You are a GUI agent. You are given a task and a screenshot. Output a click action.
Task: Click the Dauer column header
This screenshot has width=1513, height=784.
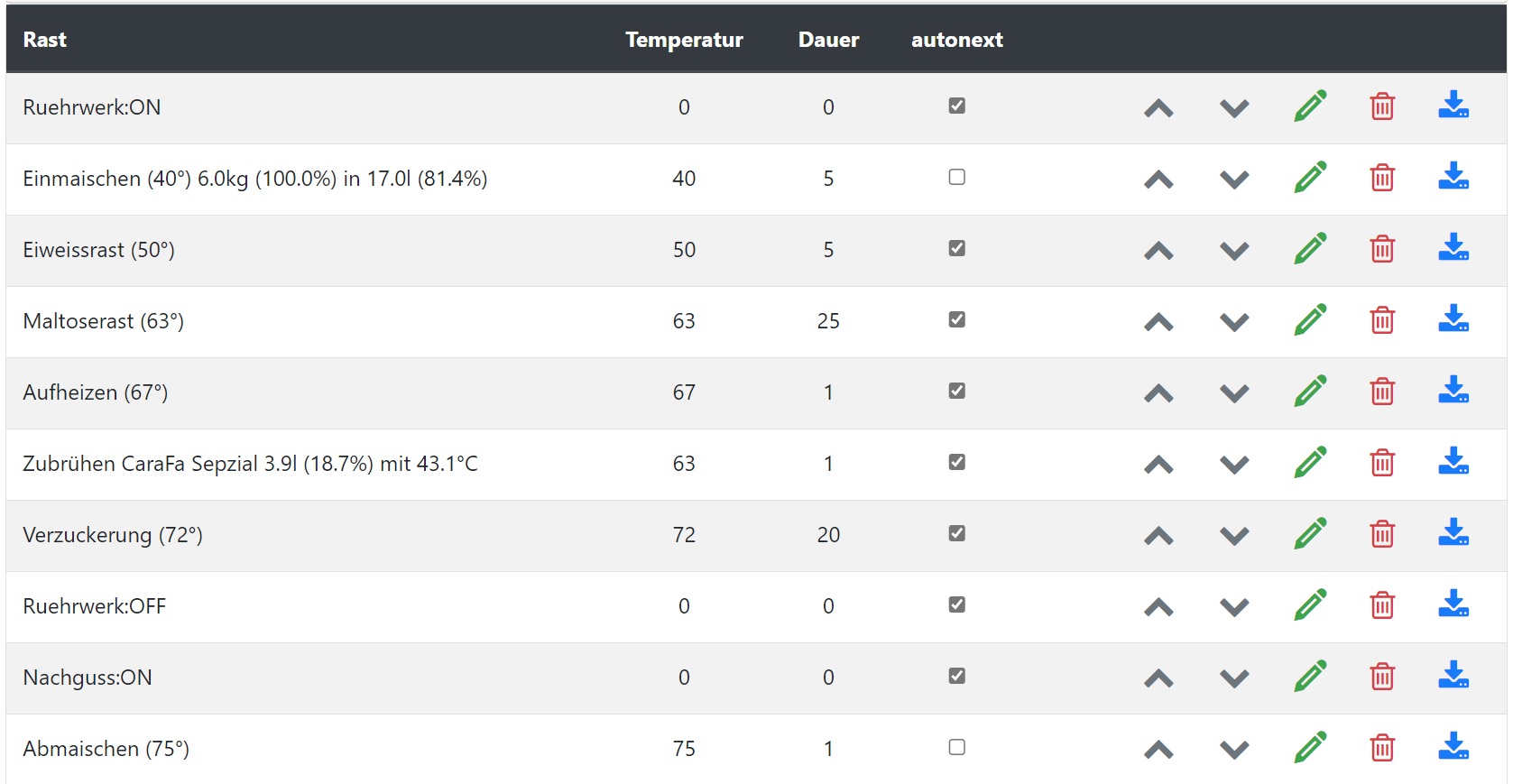point(828,40)
